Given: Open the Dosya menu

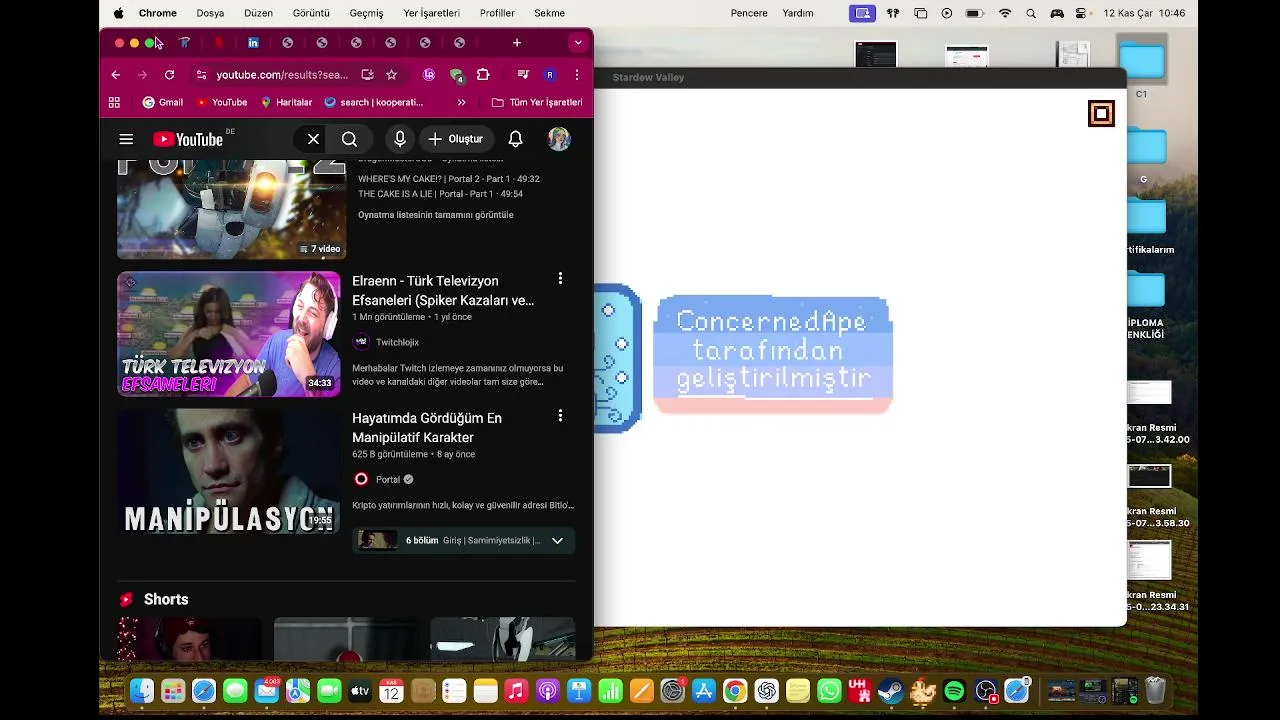Looking at the screenshot, I should click(210, 13).
